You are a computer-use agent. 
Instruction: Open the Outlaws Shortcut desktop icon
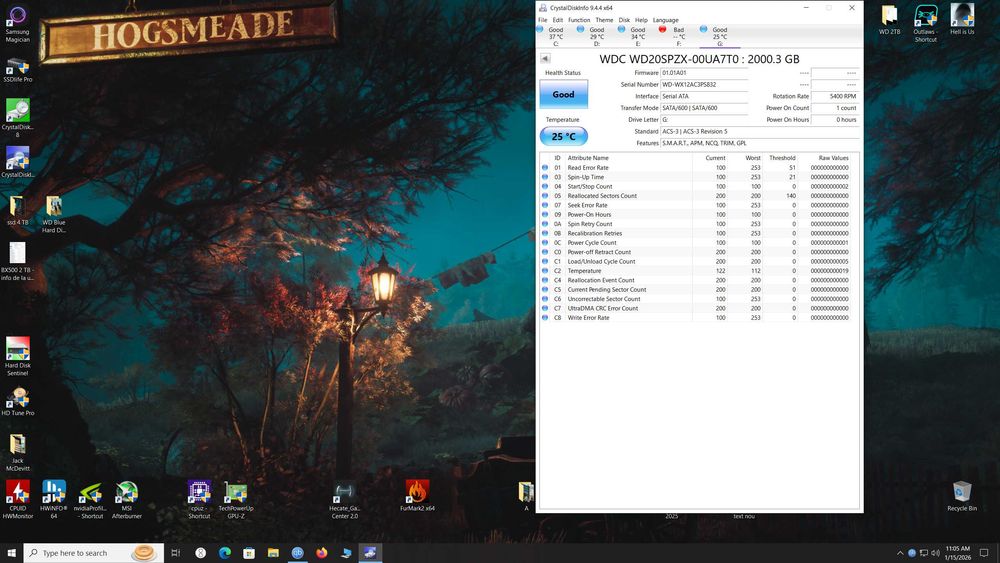pos(925,24)
